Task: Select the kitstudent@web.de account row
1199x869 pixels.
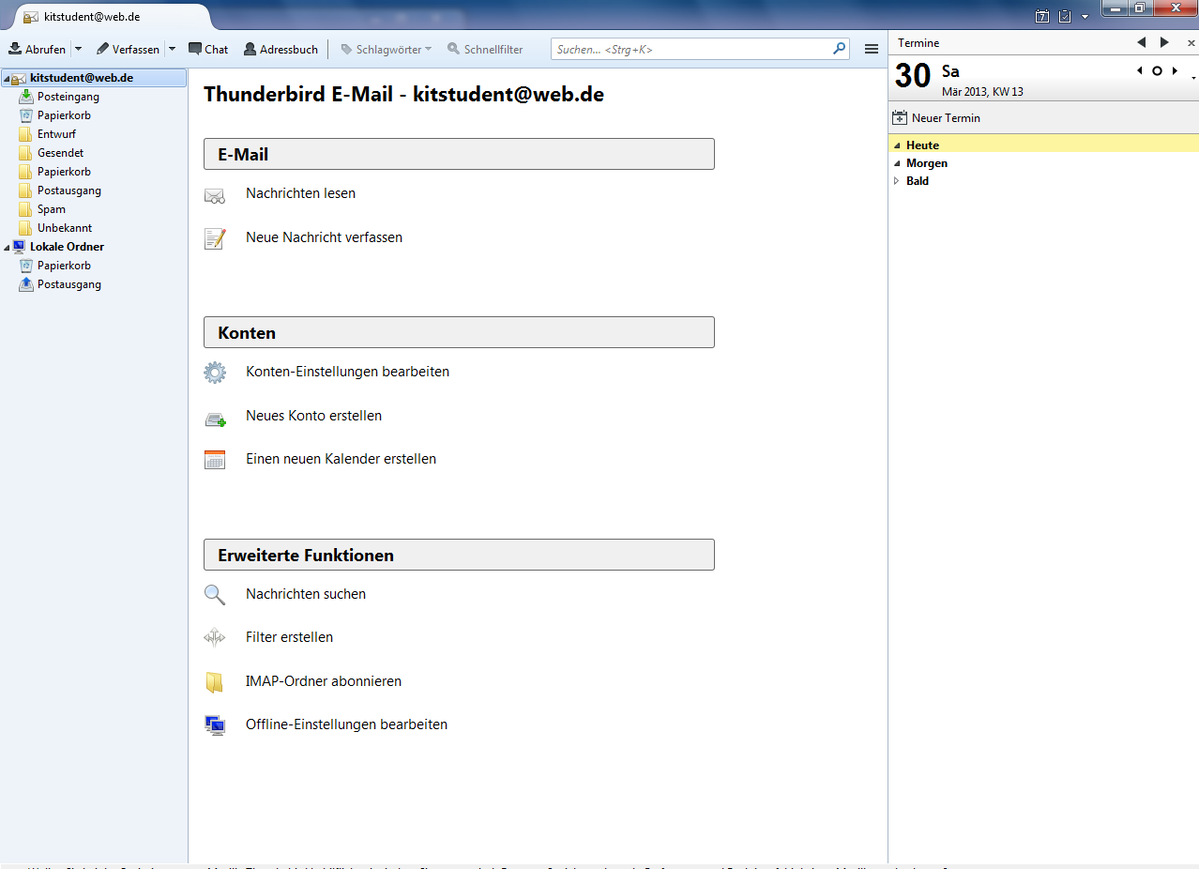Action: click(x=93, y=78)
